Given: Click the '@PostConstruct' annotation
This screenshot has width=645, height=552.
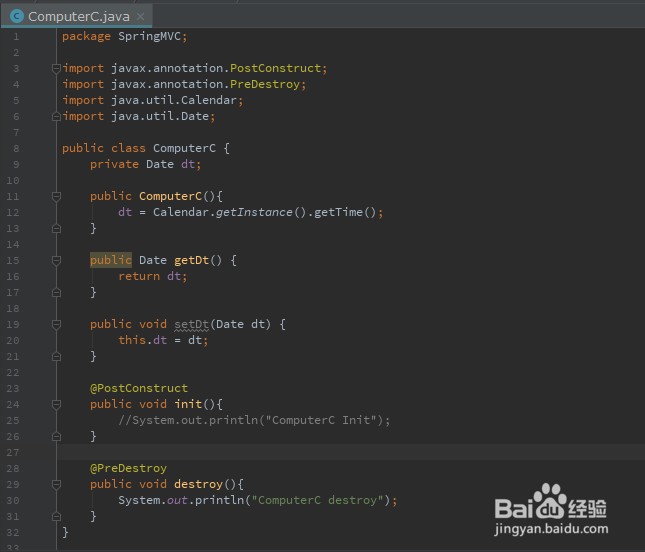Looking at the screenshot, I should coord(139,388).
